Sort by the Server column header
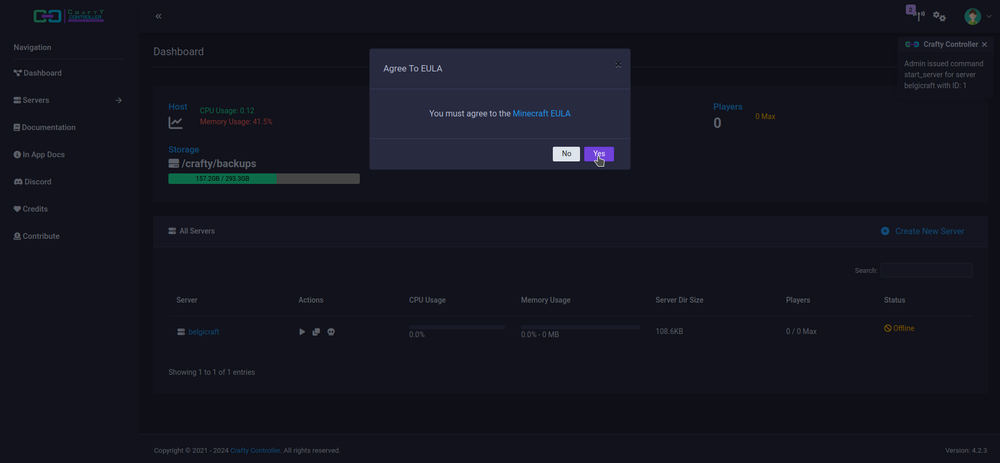The image size is (1000, 463). (187, 300)
